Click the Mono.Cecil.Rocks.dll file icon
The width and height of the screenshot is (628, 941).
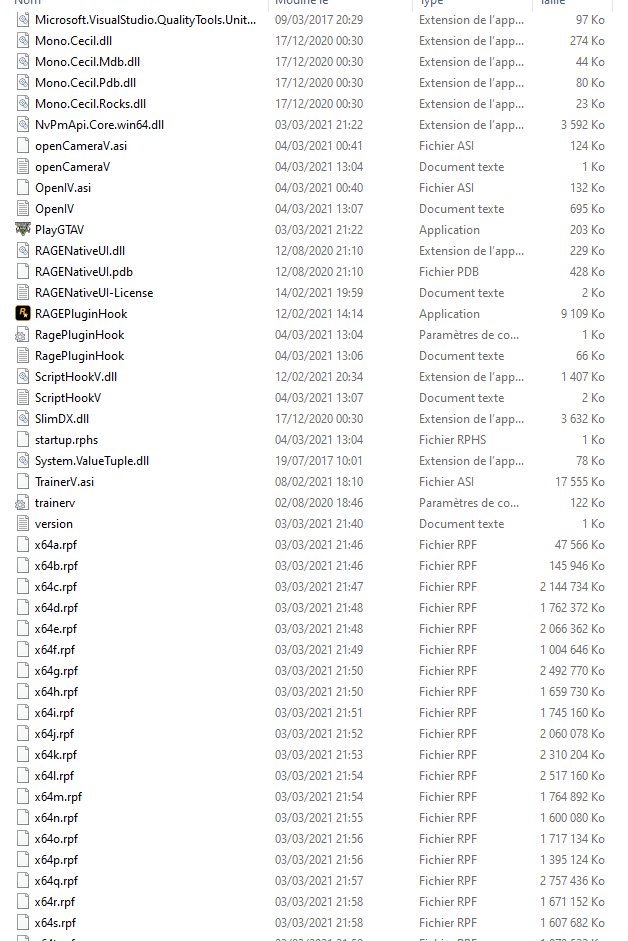[23, 104]
